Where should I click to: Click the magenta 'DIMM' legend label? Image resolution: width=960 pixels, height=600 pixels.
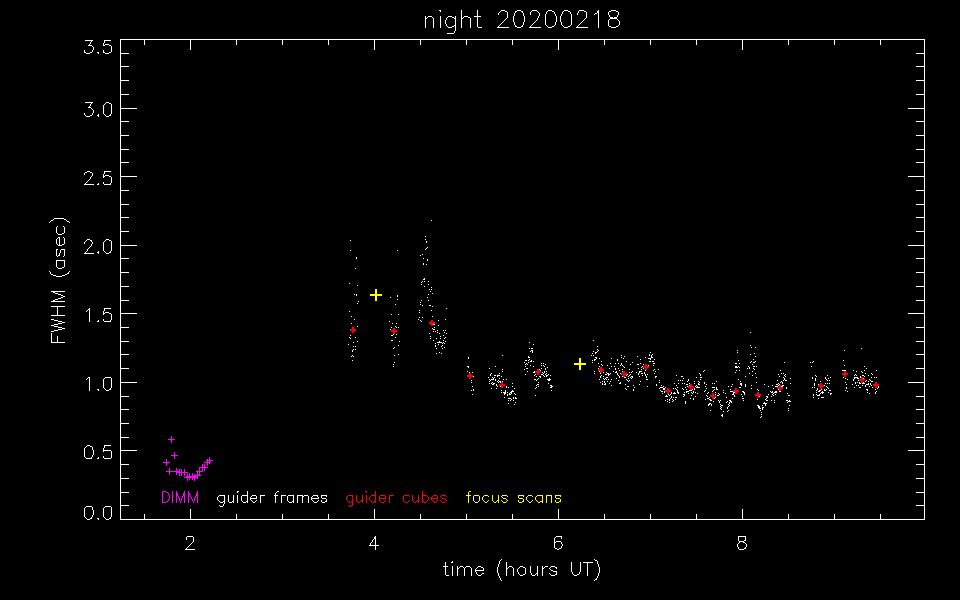pos(180,498)
